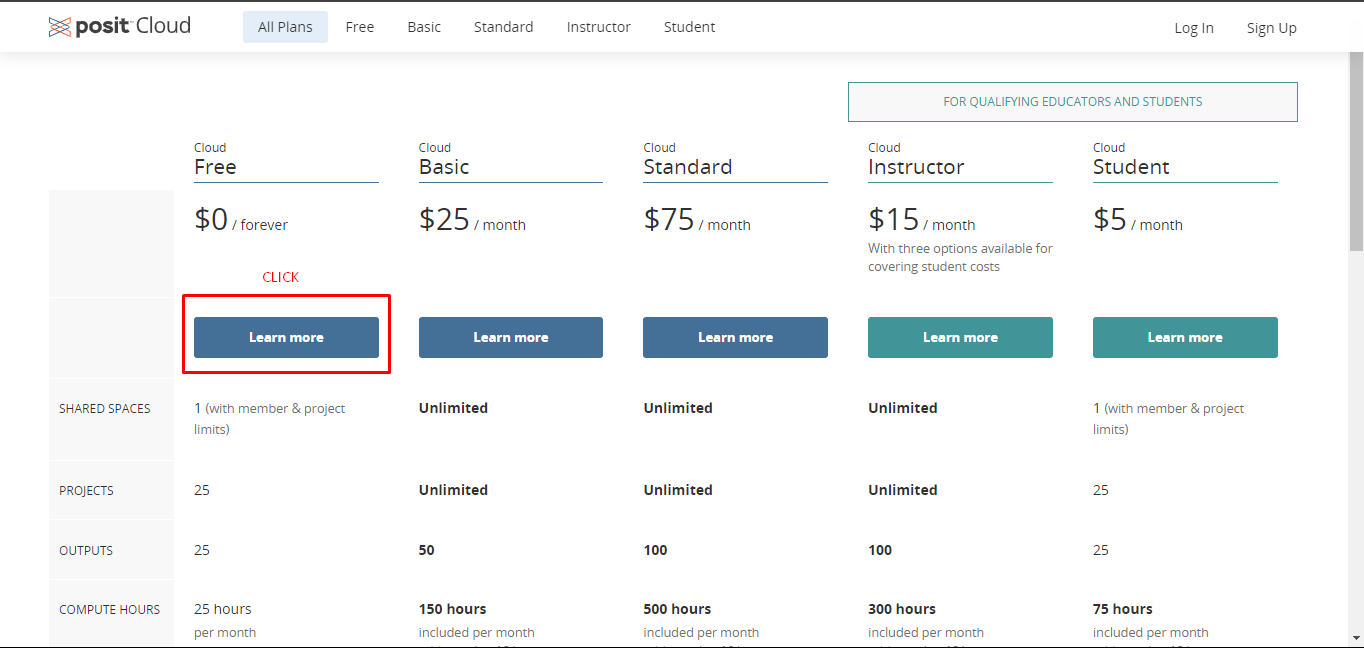This screenshot has width=1364, height=648.
Task: Switch to the Instructor tab
Action: 599,27
